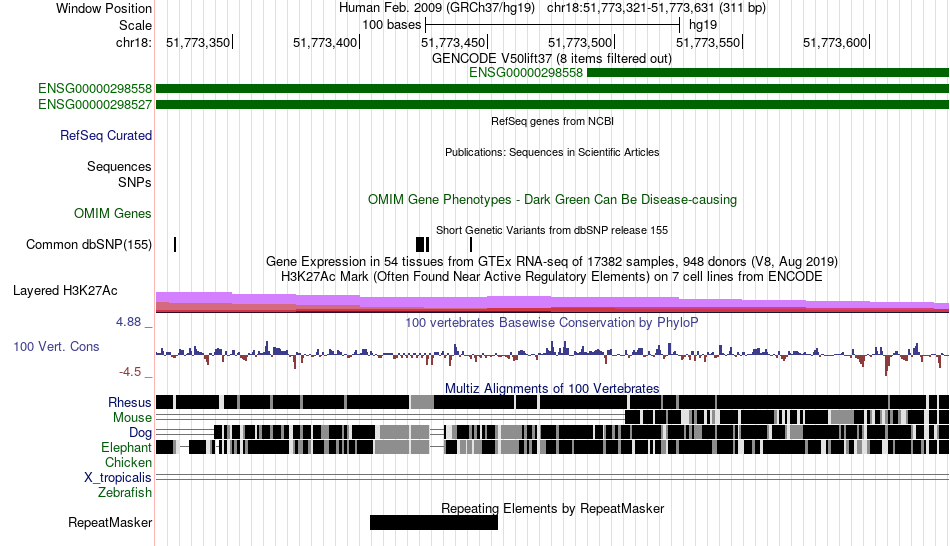
Task: Click the RepeatMasker black repeat element
Action: coord(434,522)
